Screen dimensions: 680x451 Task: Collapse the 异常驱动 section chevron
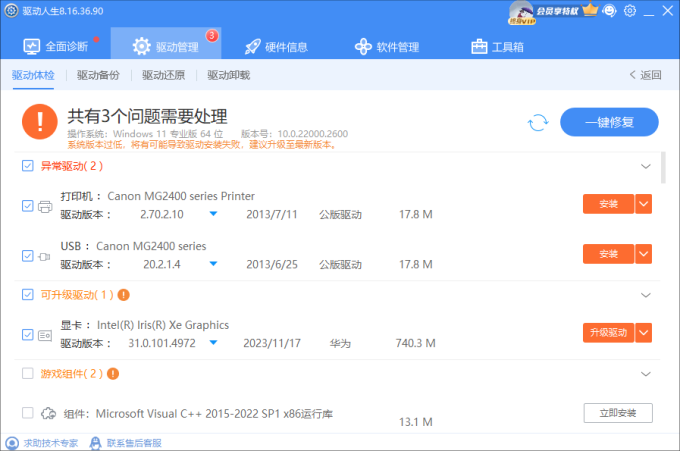point(646,166)
